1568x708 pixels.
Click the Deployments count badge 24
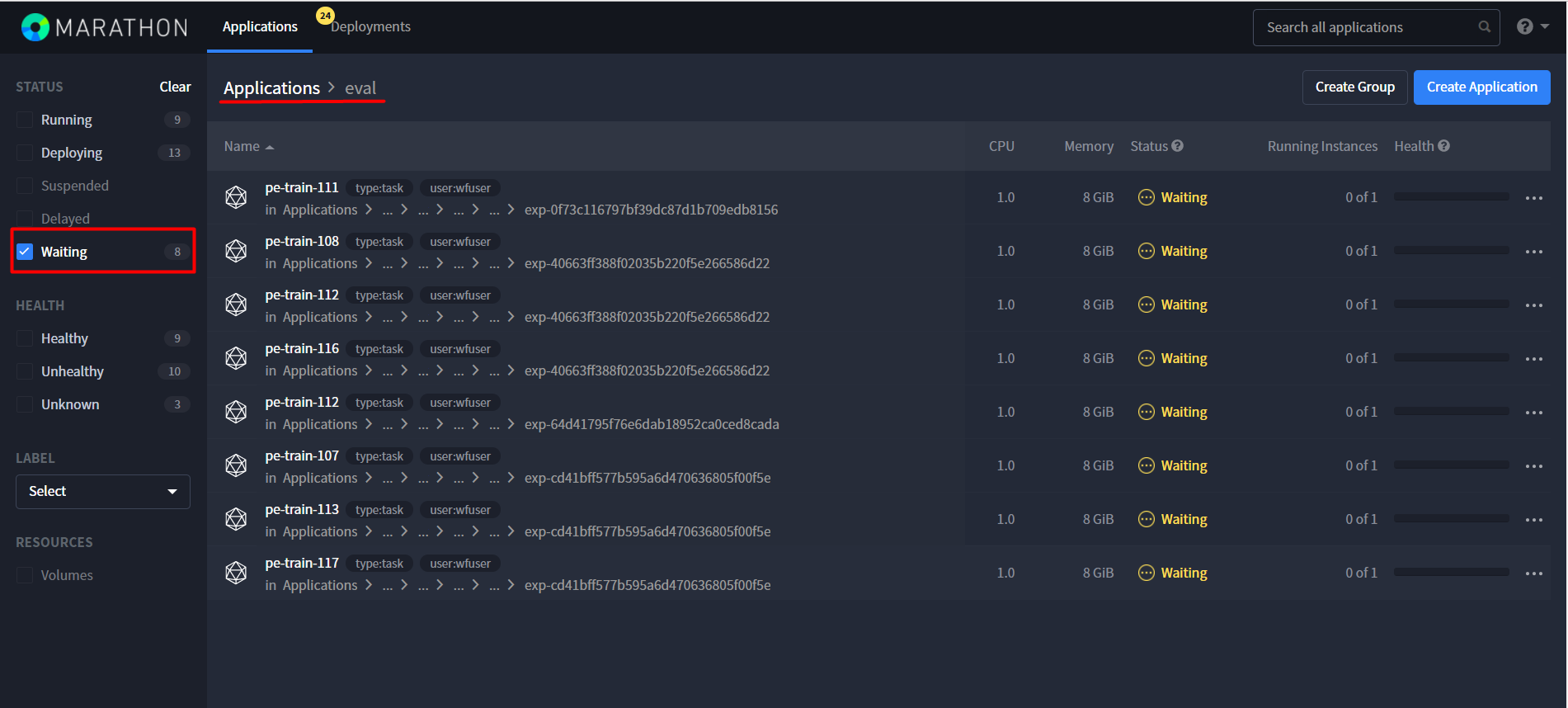coord(325,16)
